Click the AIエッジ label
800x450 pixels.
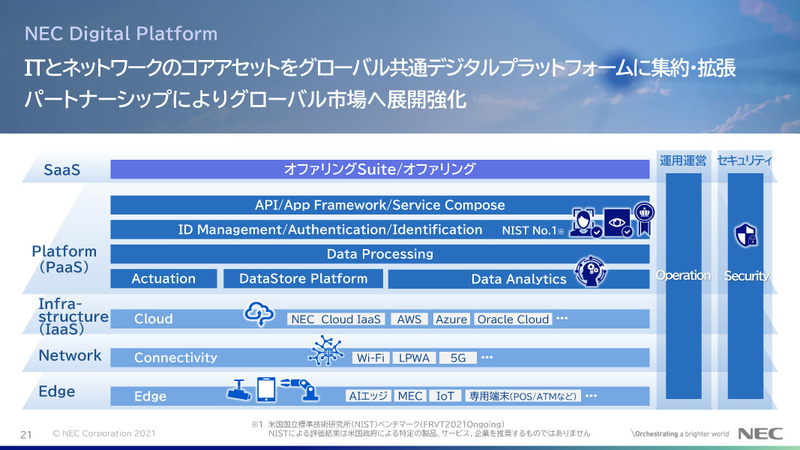tap(368, 396)
